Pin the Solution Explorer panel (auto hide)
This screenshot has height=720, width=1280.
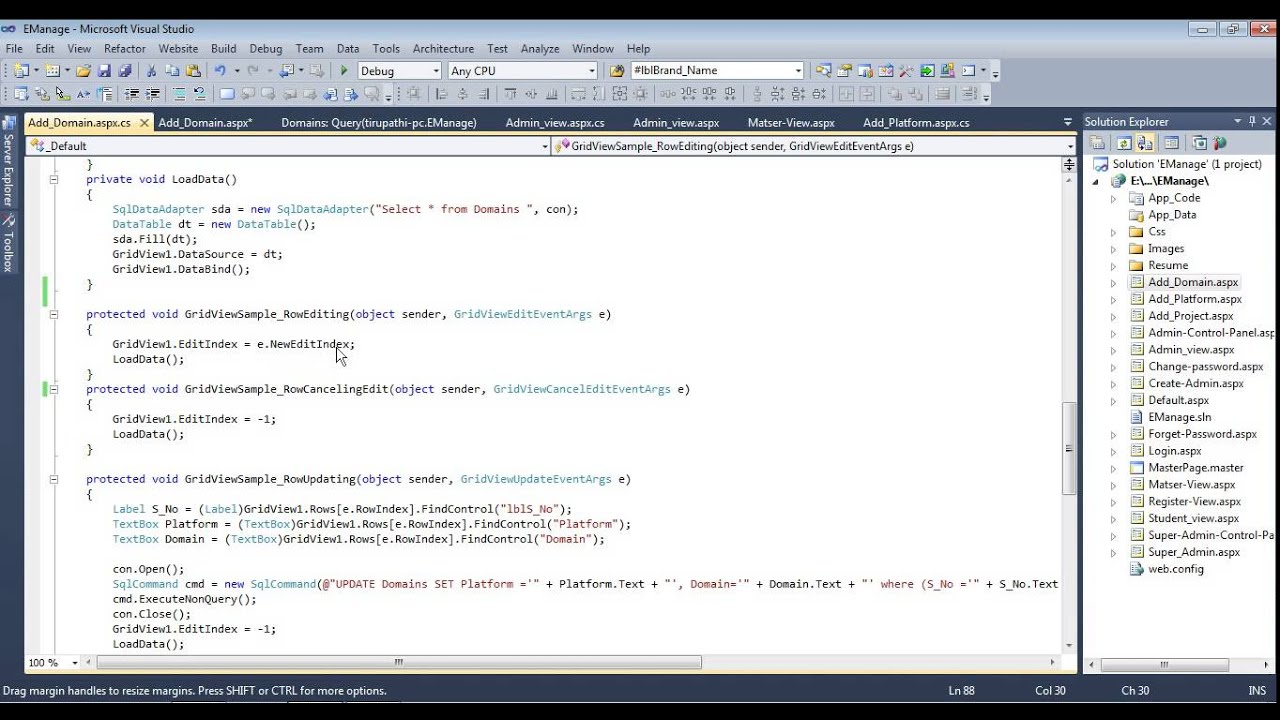(x=1252, y=121)
